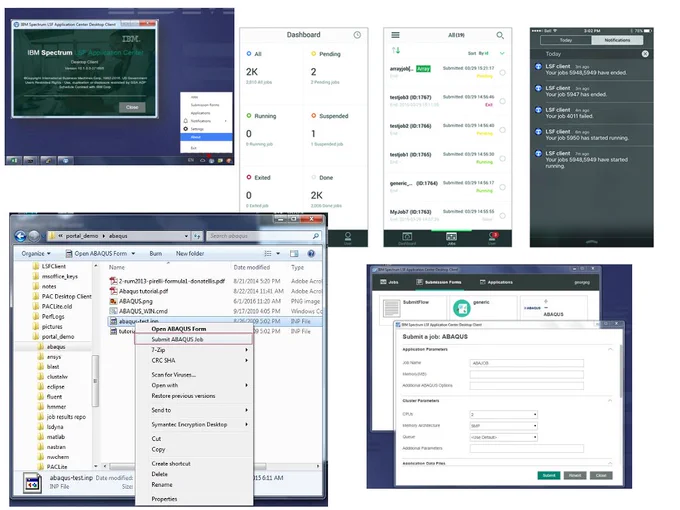Collapse the Cluster Parameters section
The width and height of the screenshot is (680, 510).
[610, 401]
